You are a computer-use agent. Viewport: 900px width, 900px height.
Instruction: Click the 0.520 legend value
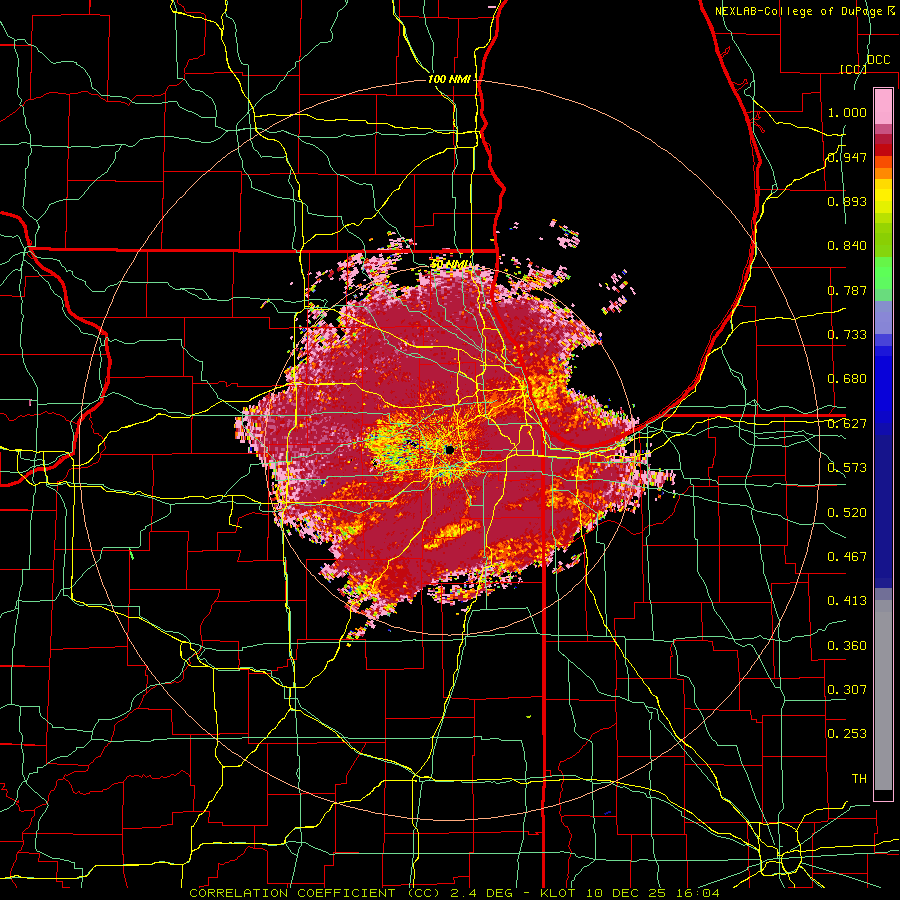(x=847, y=513)
